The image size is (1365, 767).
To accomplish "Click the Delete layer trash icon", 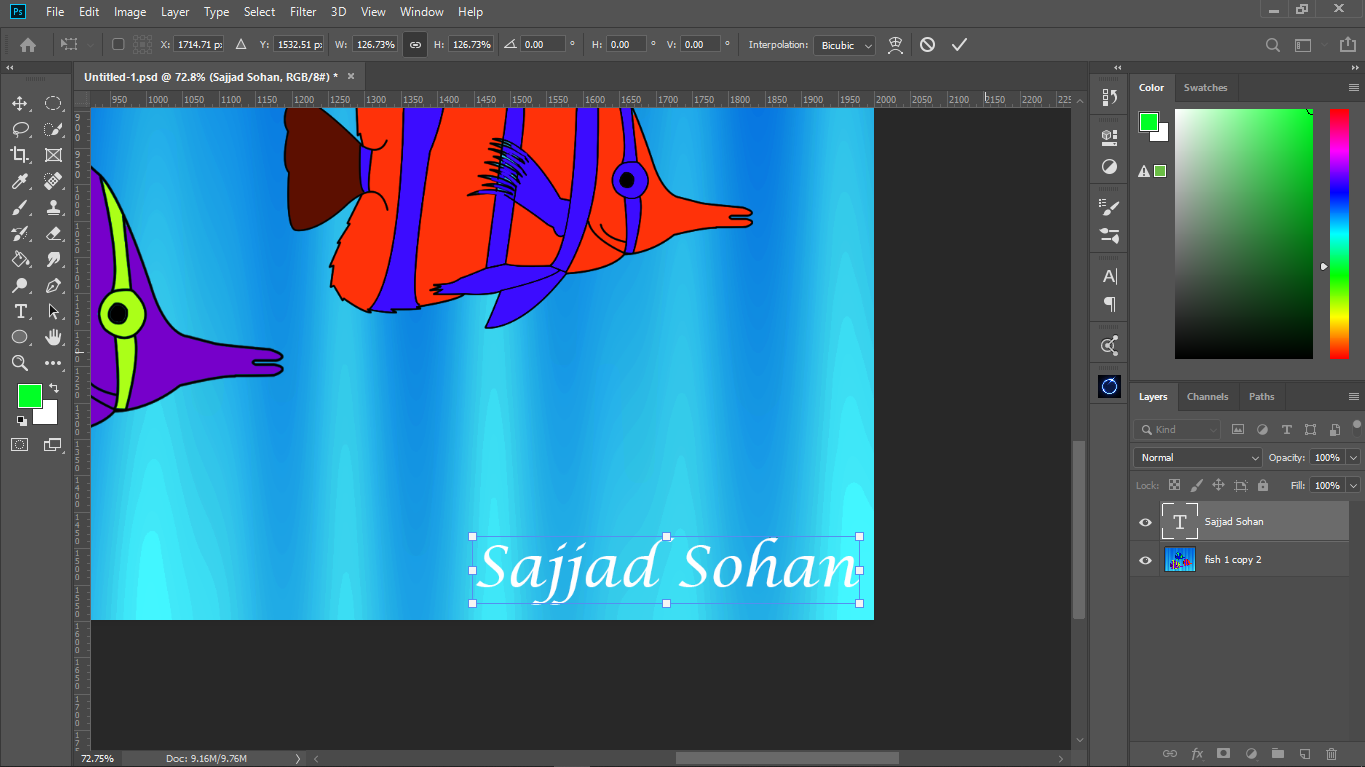I will [1331, 753].
